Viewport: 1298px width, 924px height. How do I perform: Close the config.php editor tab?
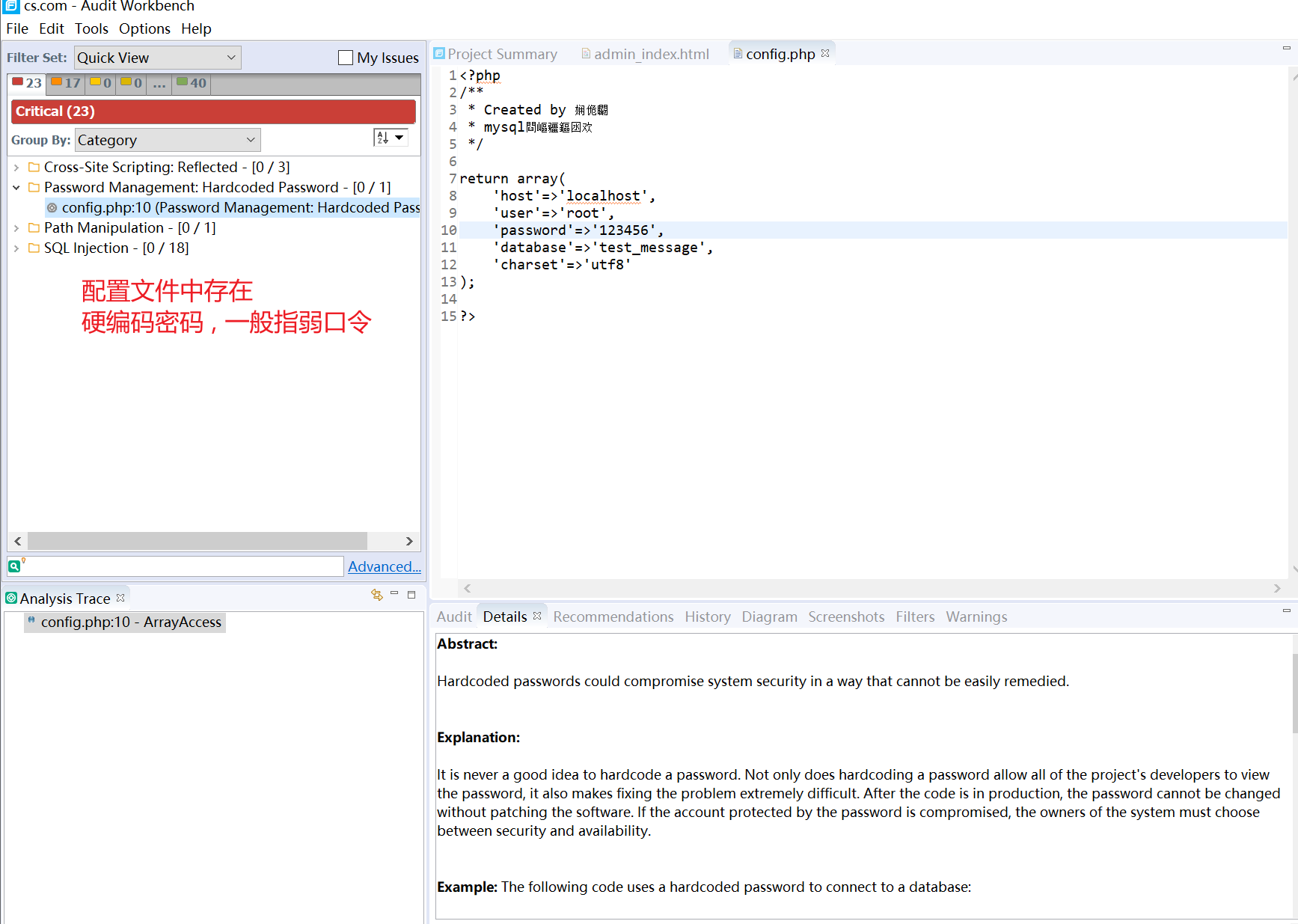click(x=825, y=53)
